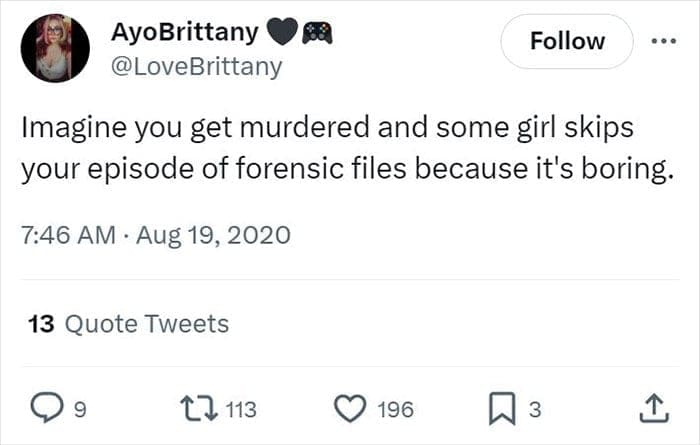
Task: Click the reply count 9
Action: pos(80,409)
